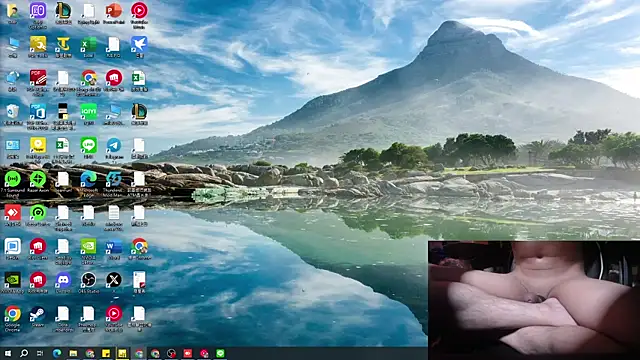This screenshot has height=360, width=640.
Task: Launch the X app desktop shortcut
Action: pyautogui.click(x=114, y=283)
